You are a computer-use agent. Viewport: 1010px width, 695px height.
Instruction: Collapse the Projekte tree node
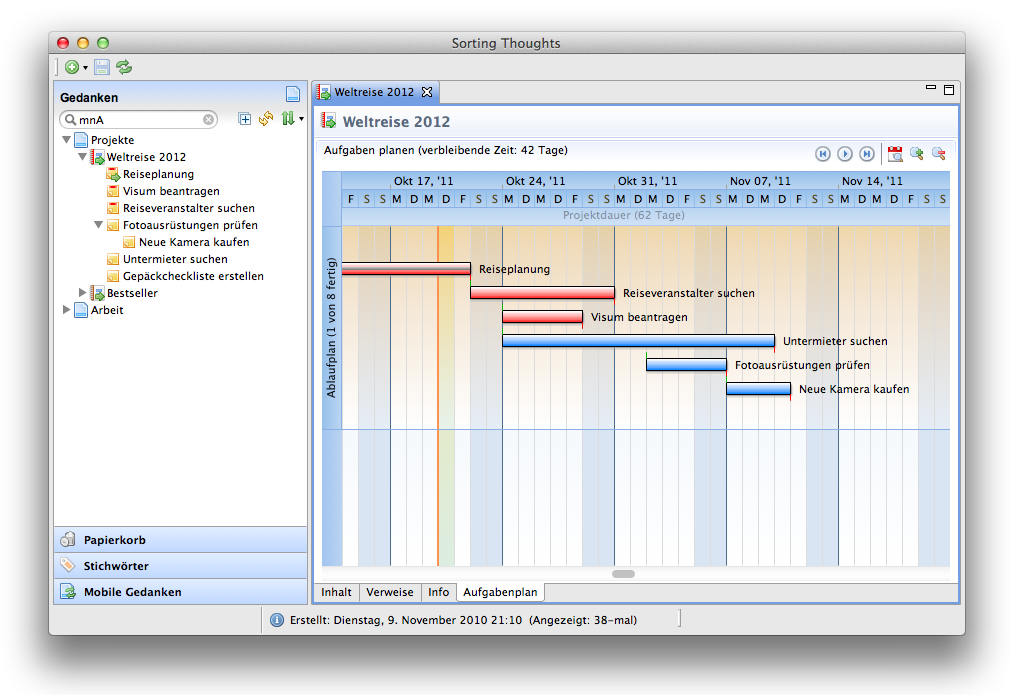[x=67, y=141]
